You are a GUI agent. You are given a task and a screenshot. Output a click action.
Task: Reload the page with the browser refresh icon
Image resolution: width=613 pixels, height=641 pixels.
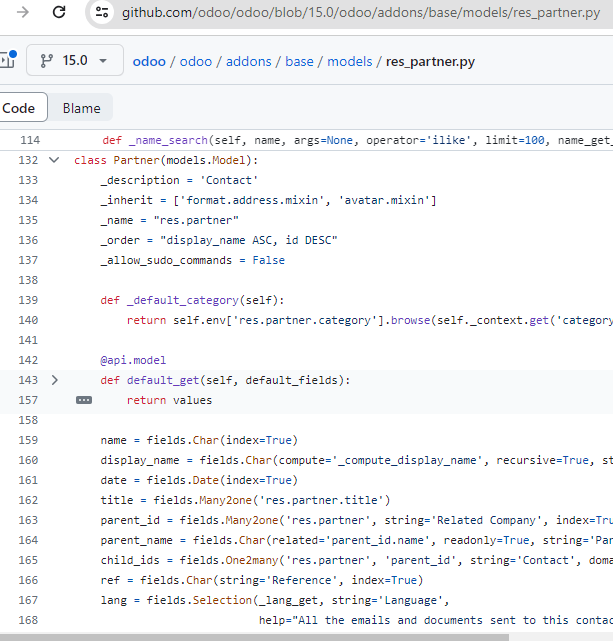pos(59,12)
